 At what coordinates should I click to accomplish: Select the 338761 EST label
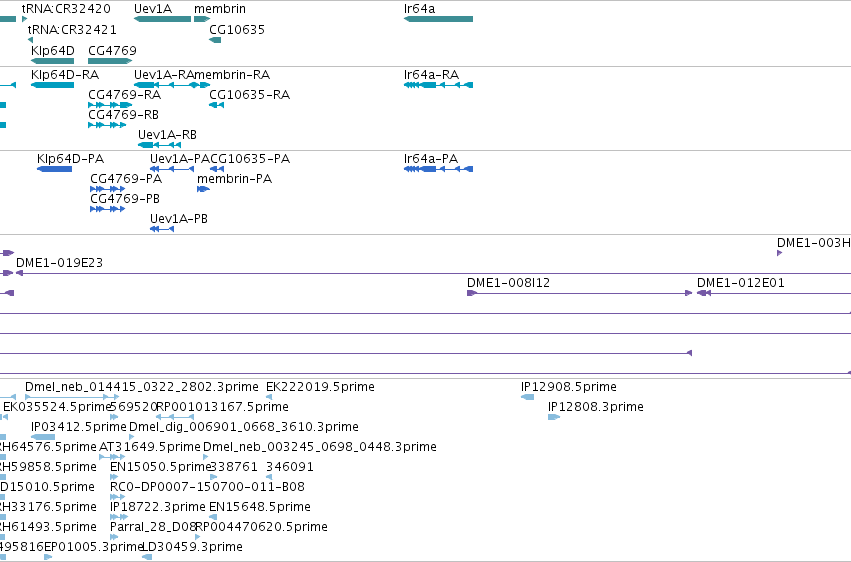[x=233, y=467]
